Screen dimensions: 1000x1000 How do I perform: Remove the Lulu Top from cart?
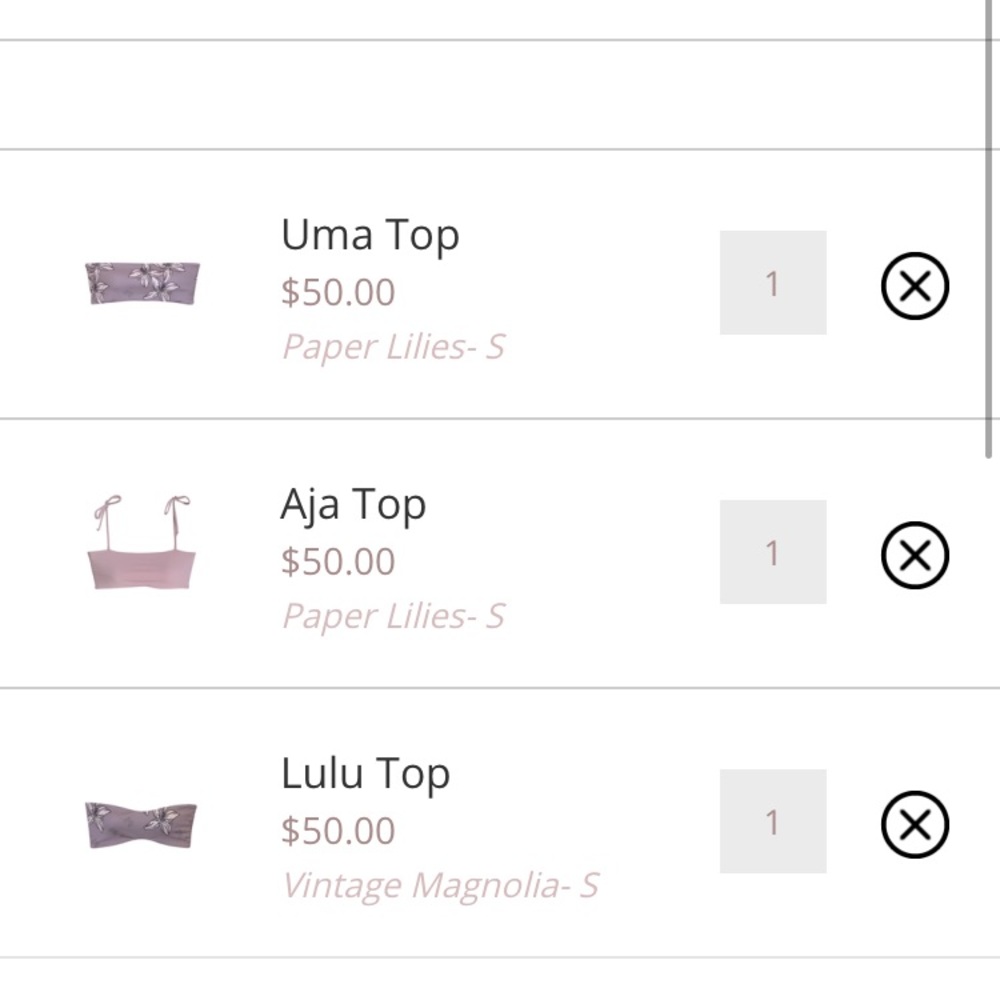coord(914,825)
